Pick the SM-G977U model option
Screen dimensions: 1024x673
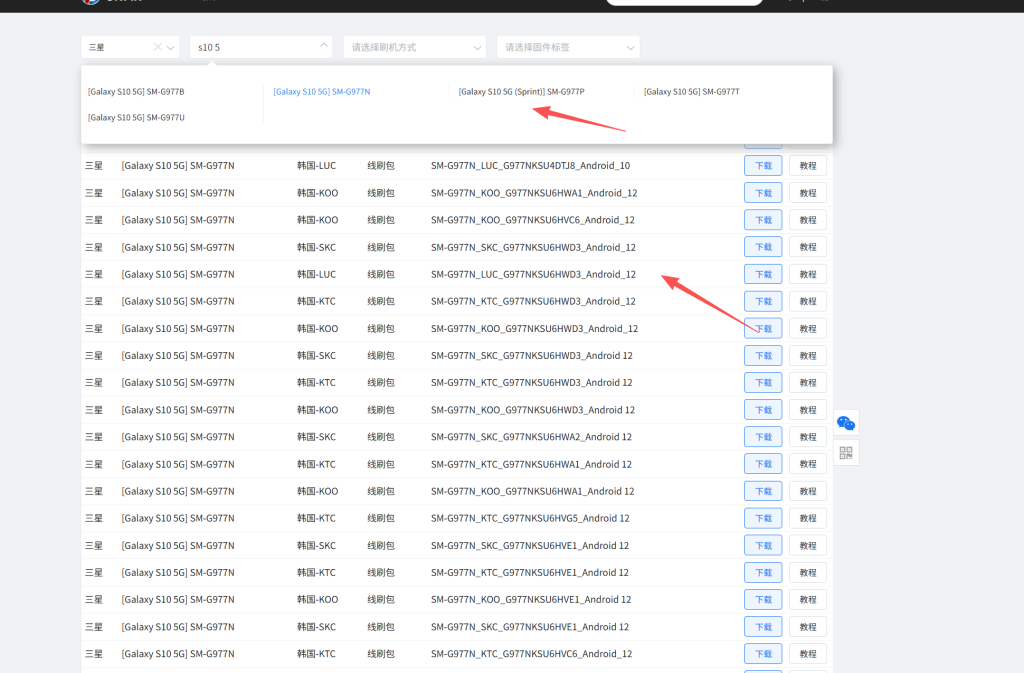(136, 117)
